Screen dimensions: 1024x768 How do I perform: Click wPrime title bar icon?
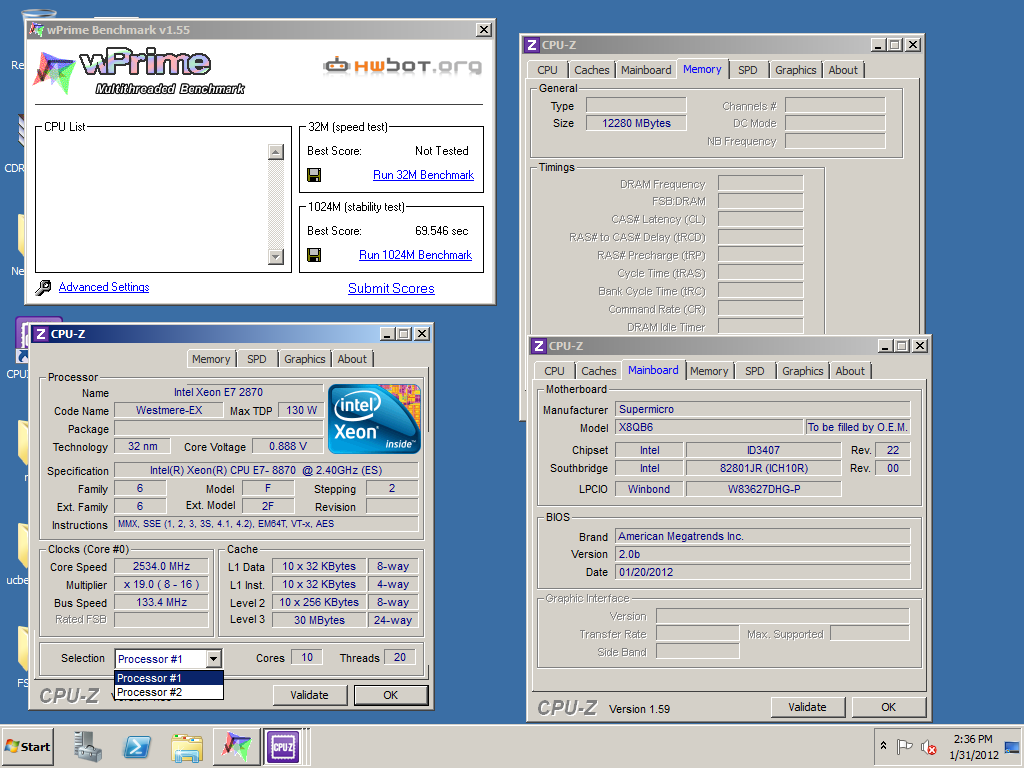point(37,29)
